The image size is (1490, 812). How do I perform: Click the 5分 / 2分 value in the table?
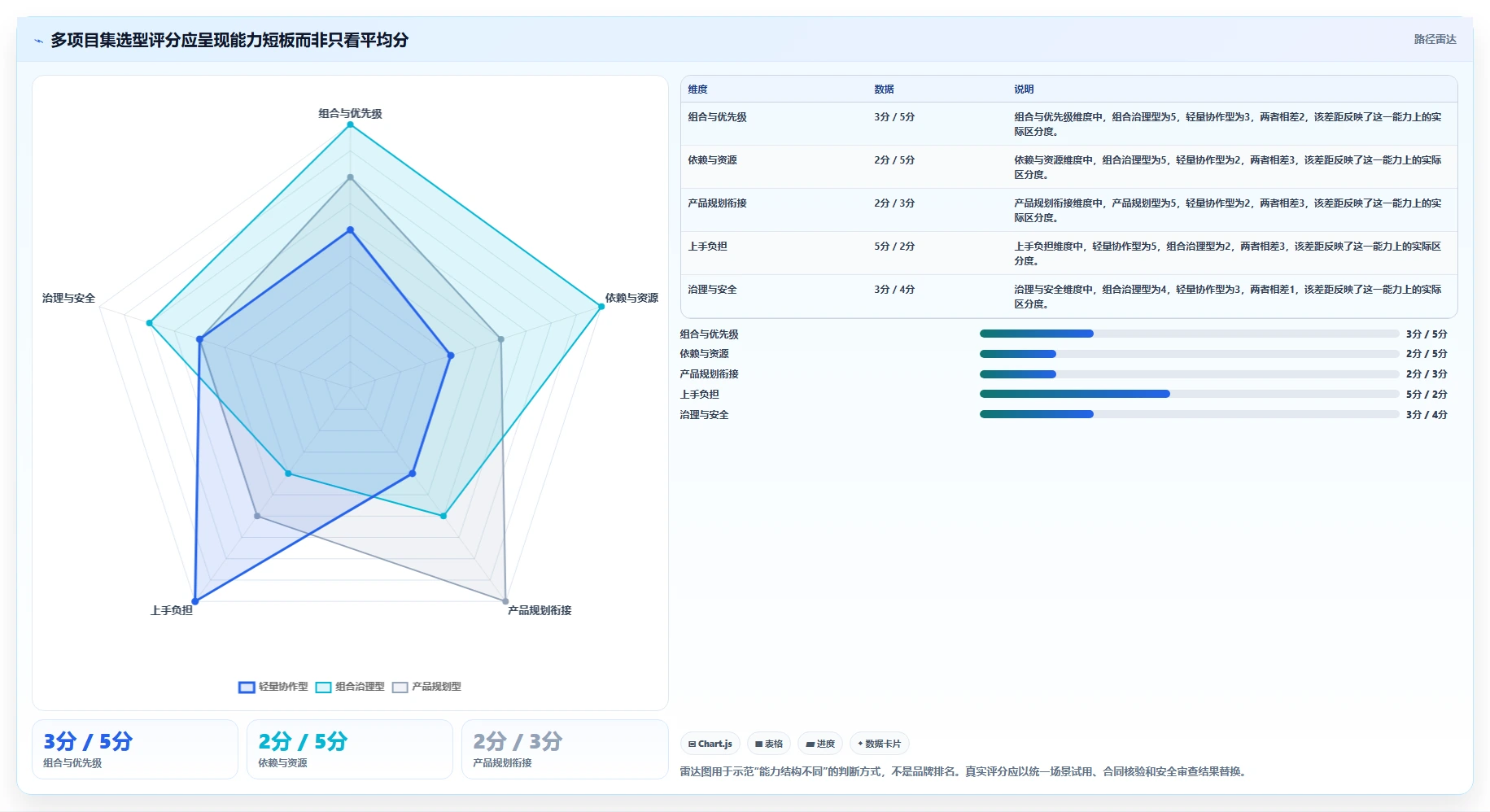894,247
